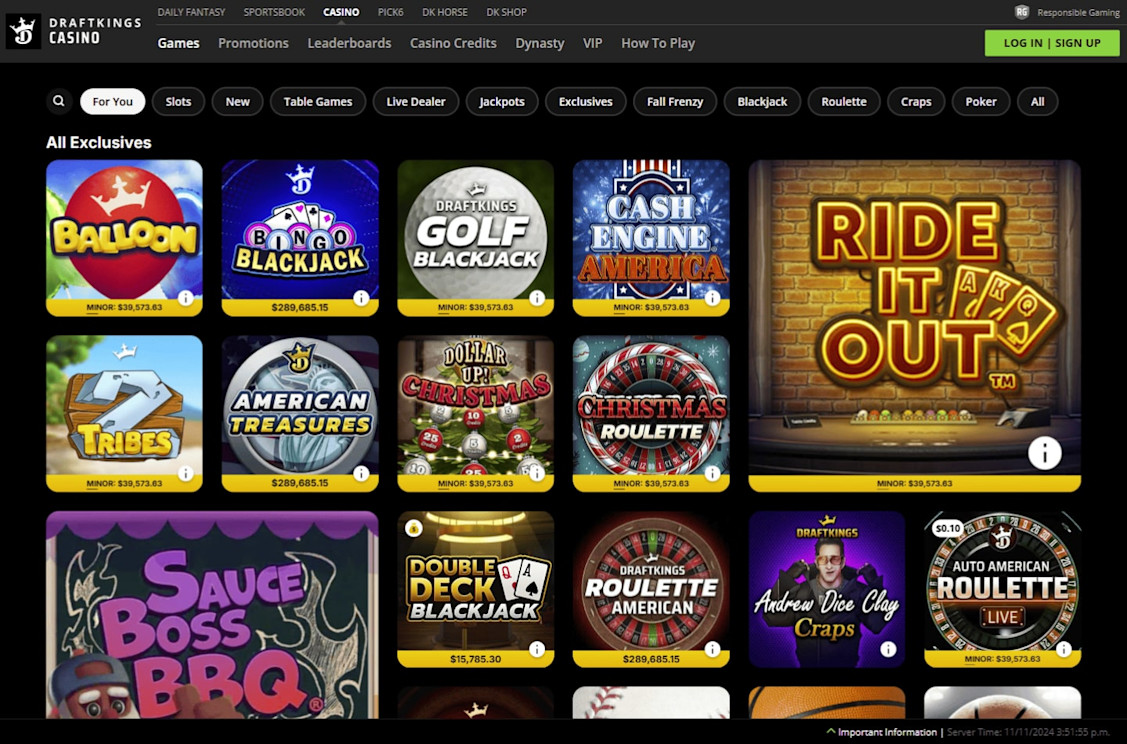
Task: Open DraftKings Golf Blackjack thumbnail
Action: tap(475, 237)
